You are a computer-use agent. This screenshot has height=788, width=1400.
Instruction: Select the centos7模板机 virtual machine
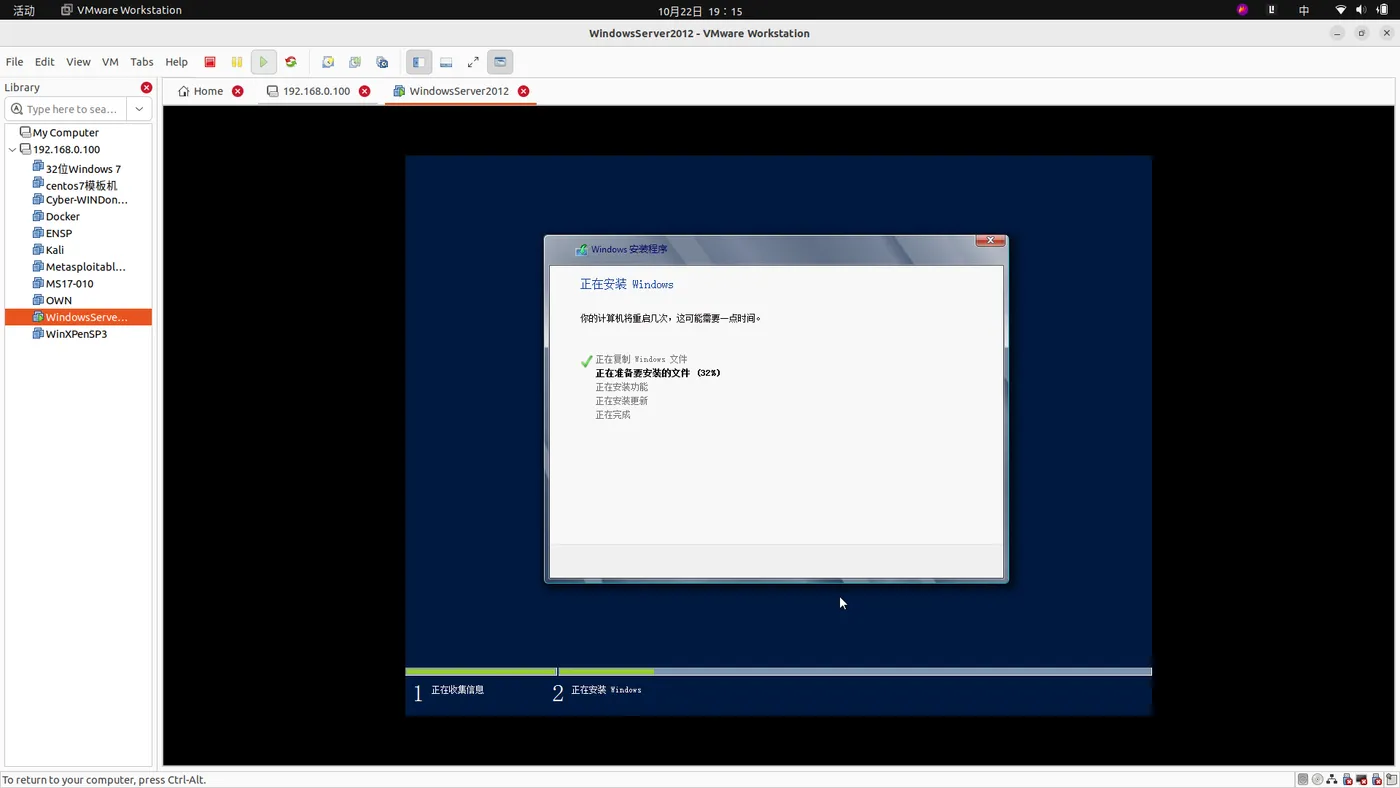point(75,185)
